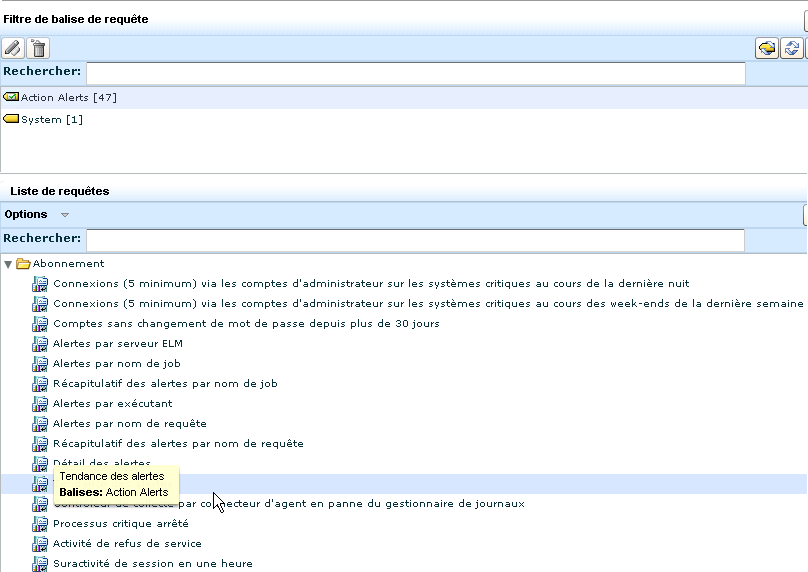This screenshot has height=572, width=808.
Task: Select query Connexions week-ends de la dernière semaine
Action: pos(428,304)
